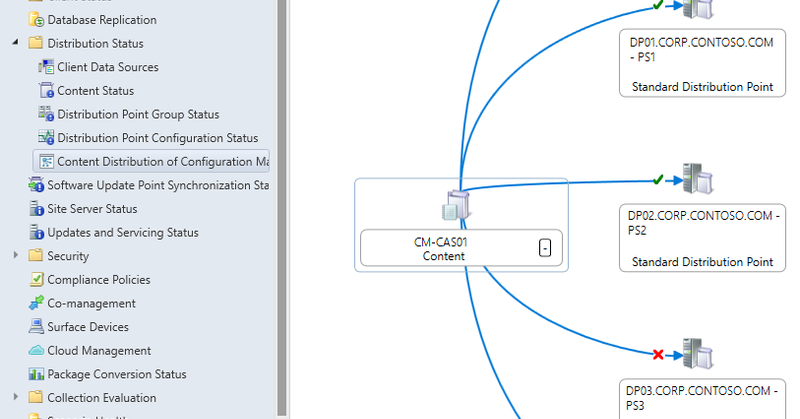Open Software Update Point Synchronization Status
800x419 pixels.
pos(158,185)
